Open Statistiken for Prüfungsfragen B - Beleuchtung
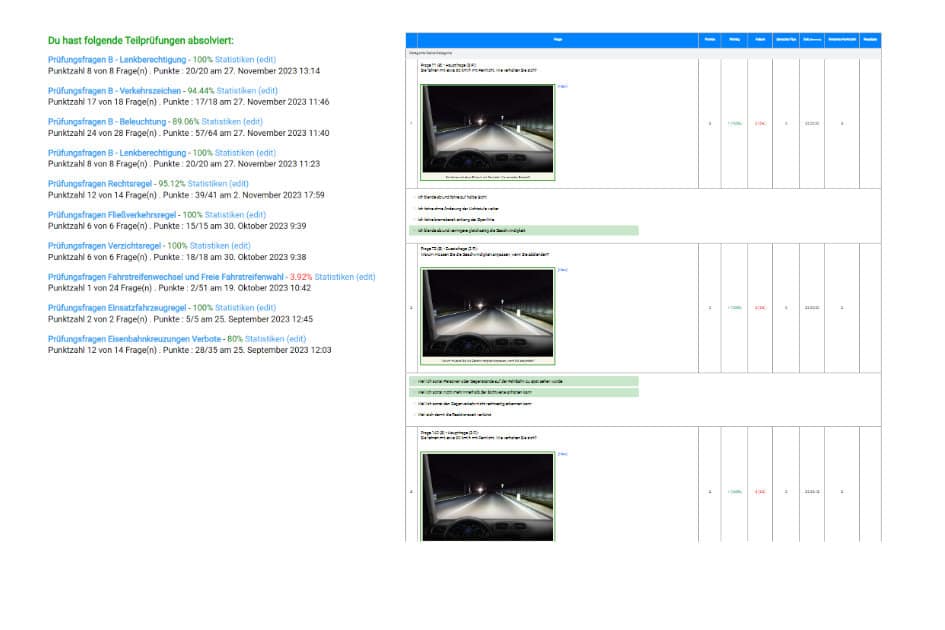The width and height of the screenshot is (945, 630). 224,122
